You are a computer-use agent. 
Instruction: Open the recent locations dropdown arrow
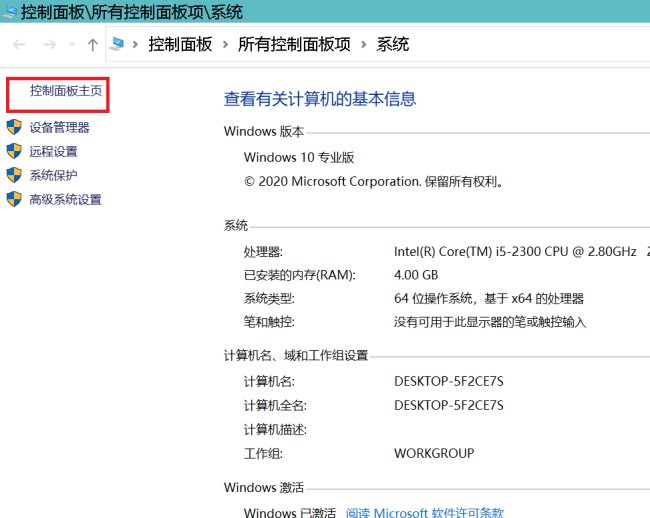click(x=72, y=44)
